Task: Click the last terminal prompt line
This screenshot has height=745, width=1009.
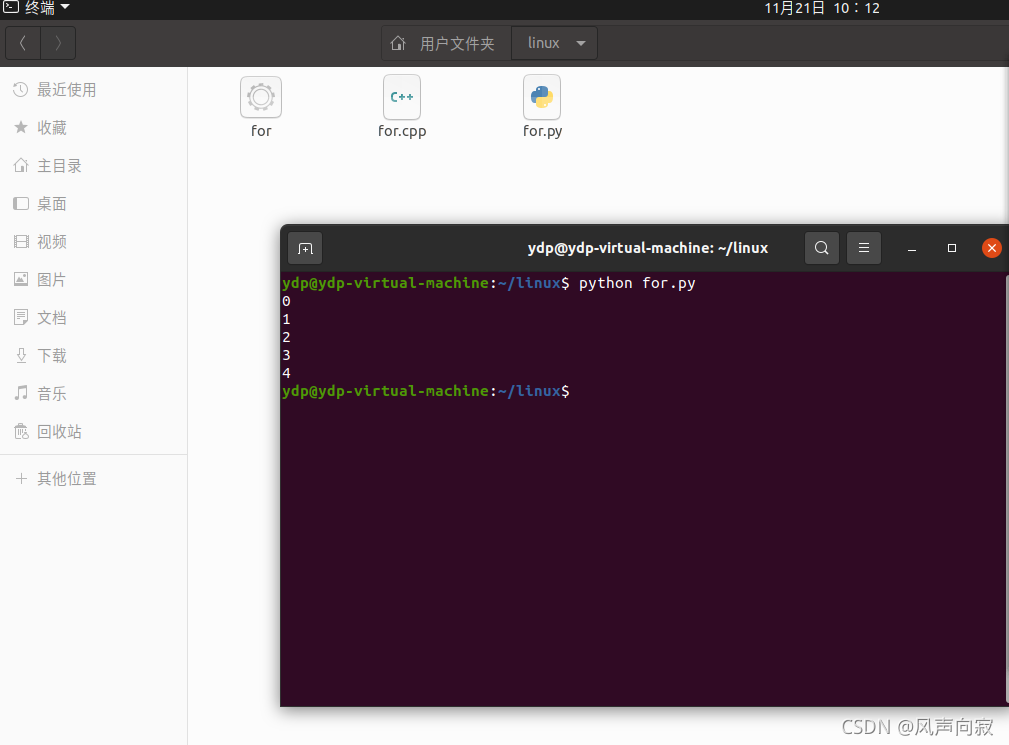Action: [x=425, y=391]
